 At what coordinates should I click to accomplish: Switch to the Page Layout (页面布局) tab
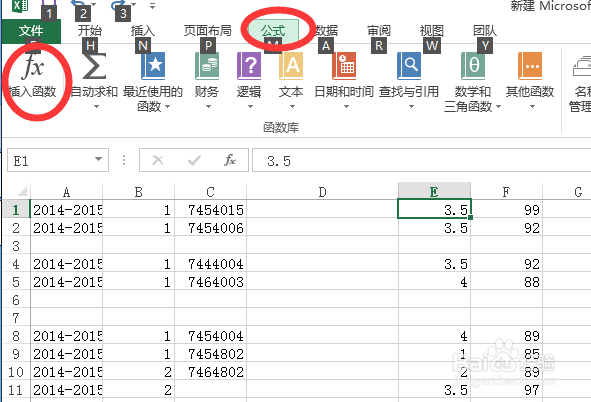[x=208, y=31]
